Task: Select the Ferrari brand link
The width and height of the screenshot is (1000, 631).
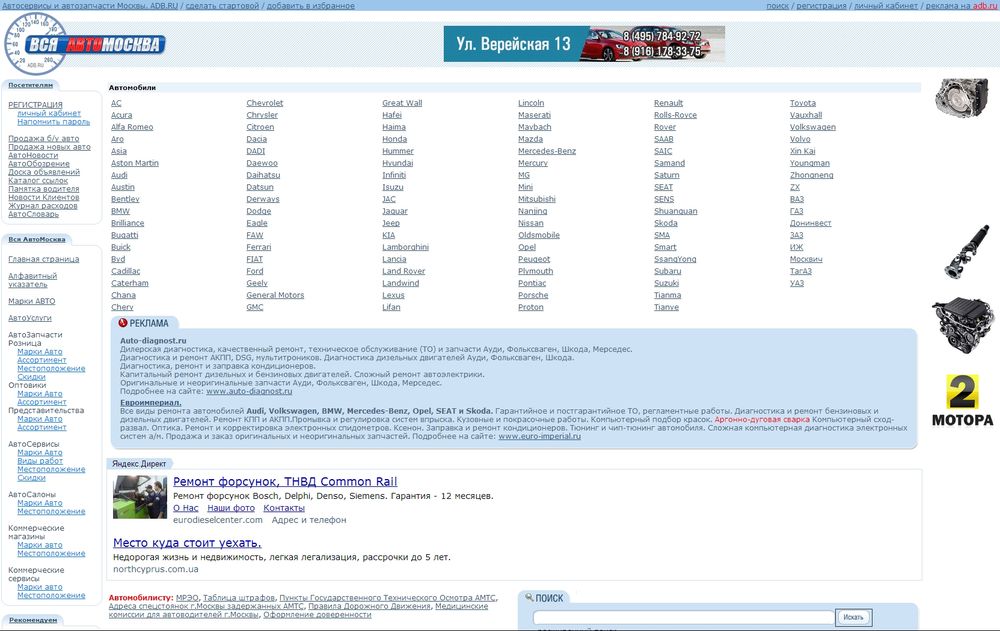Action: point(259,247)
